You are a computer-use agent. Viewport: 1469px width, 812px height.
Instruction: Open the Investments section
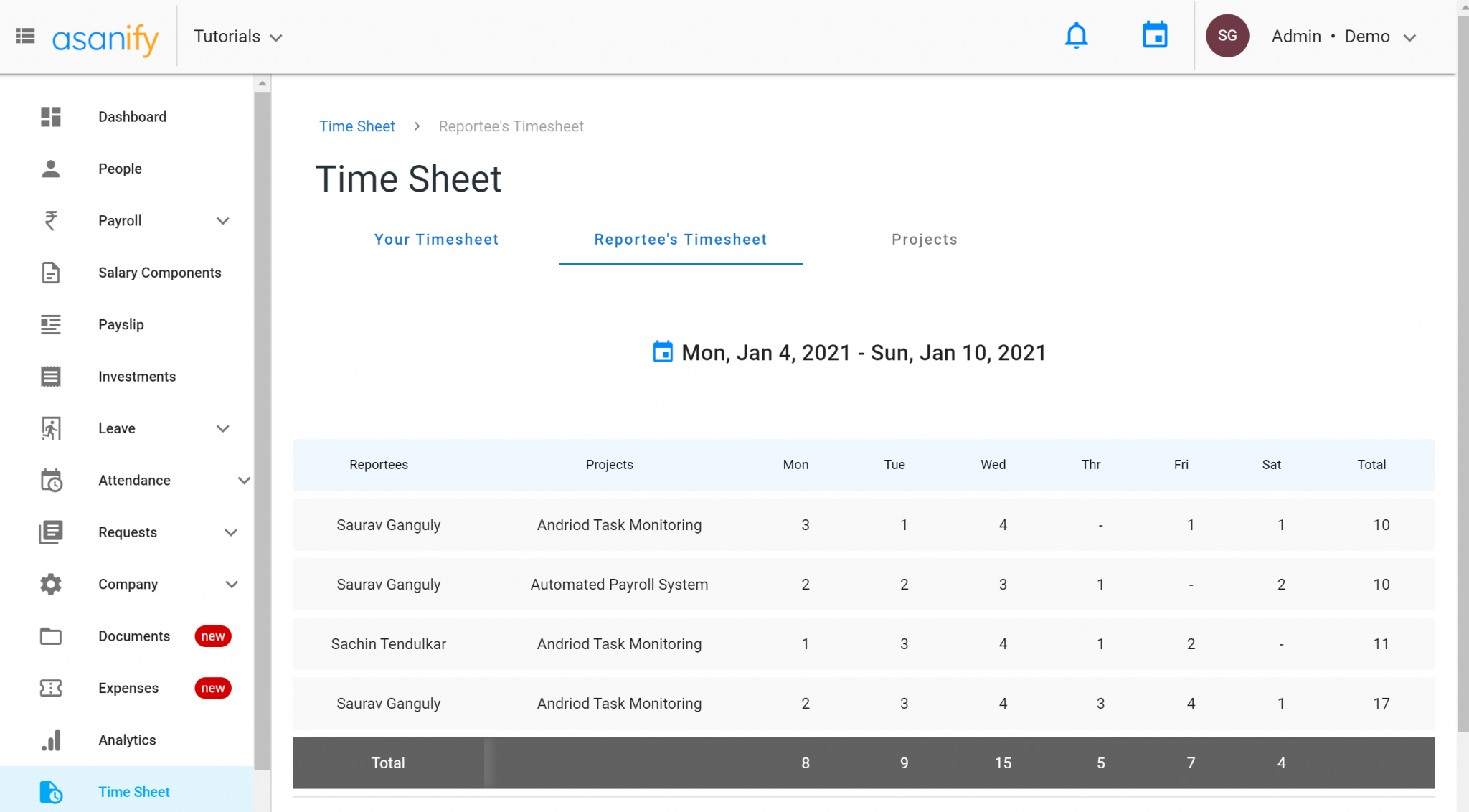click(x=136, y=376)
